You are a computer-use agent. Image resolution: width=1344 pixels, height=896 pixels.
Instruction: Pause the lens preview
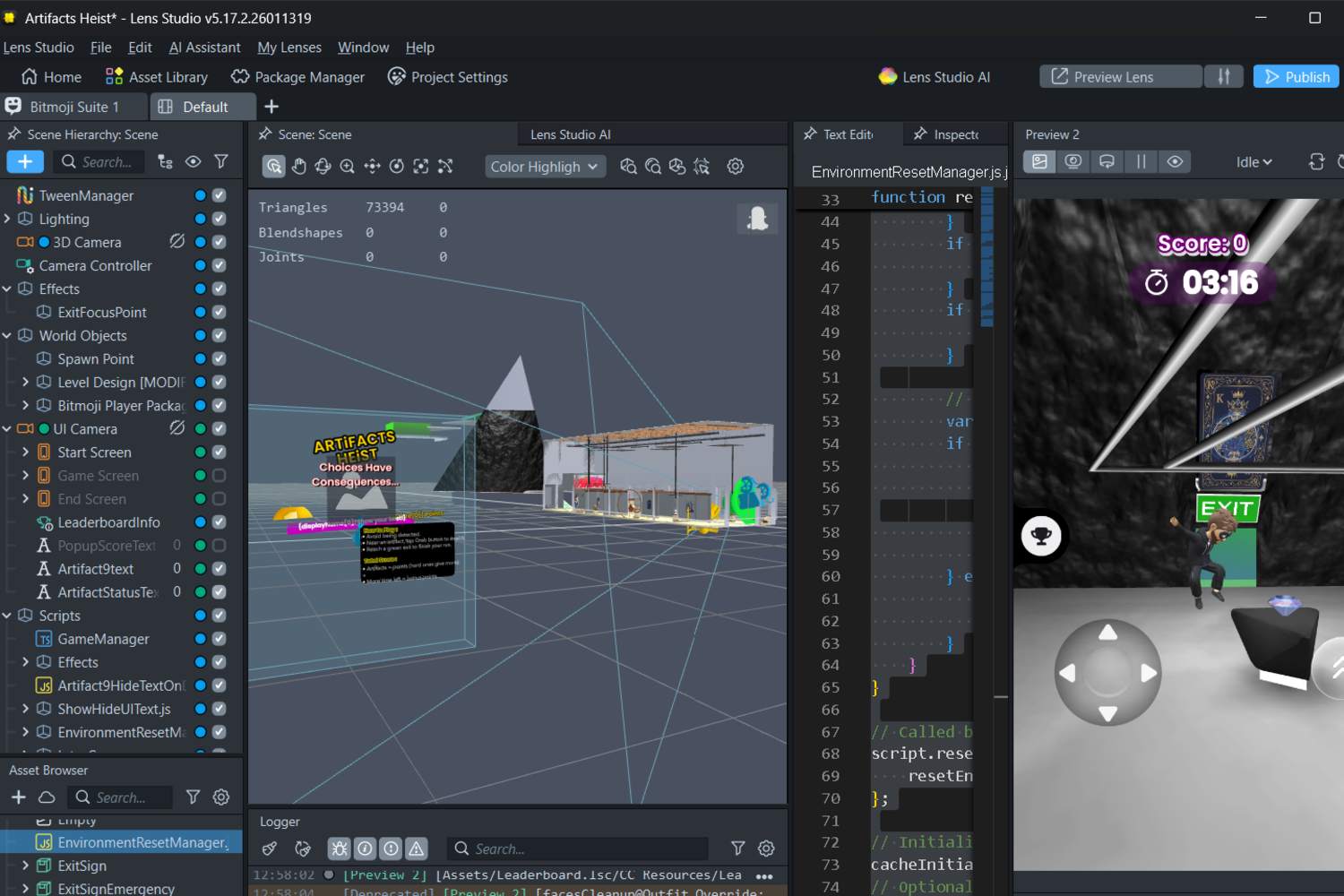[x=1141, y=162]
